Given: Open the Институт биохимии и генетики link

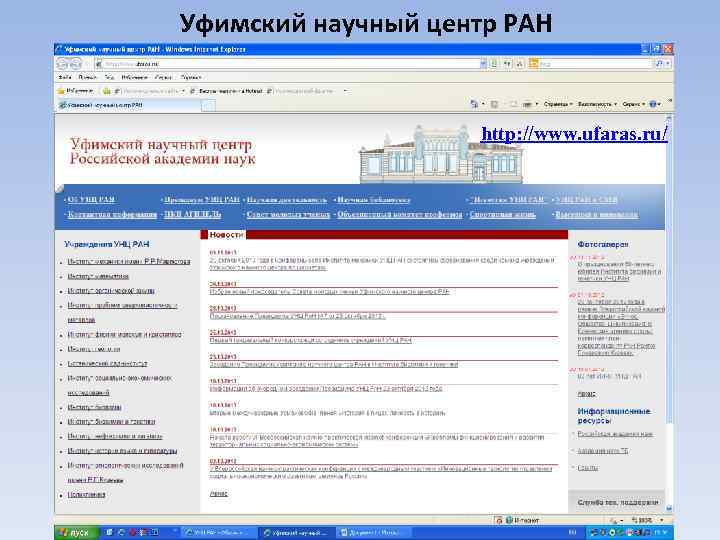Looking at the screenshot, I should coord(111,422).
